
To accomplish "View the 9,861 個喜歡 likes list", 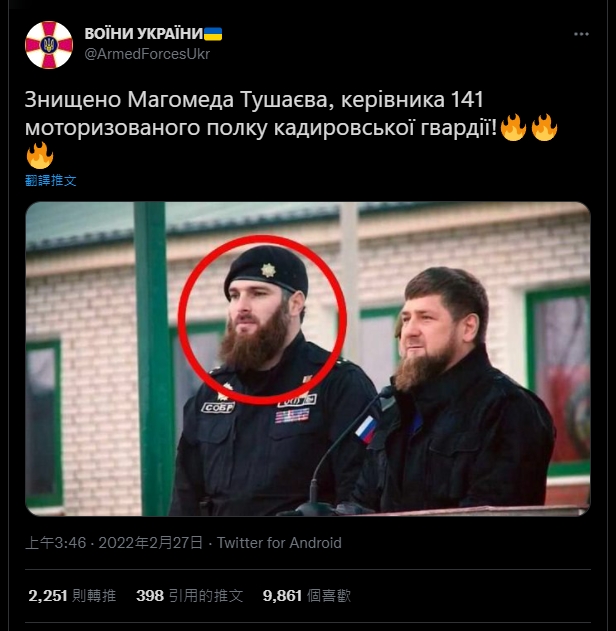I will coord(307,596).
